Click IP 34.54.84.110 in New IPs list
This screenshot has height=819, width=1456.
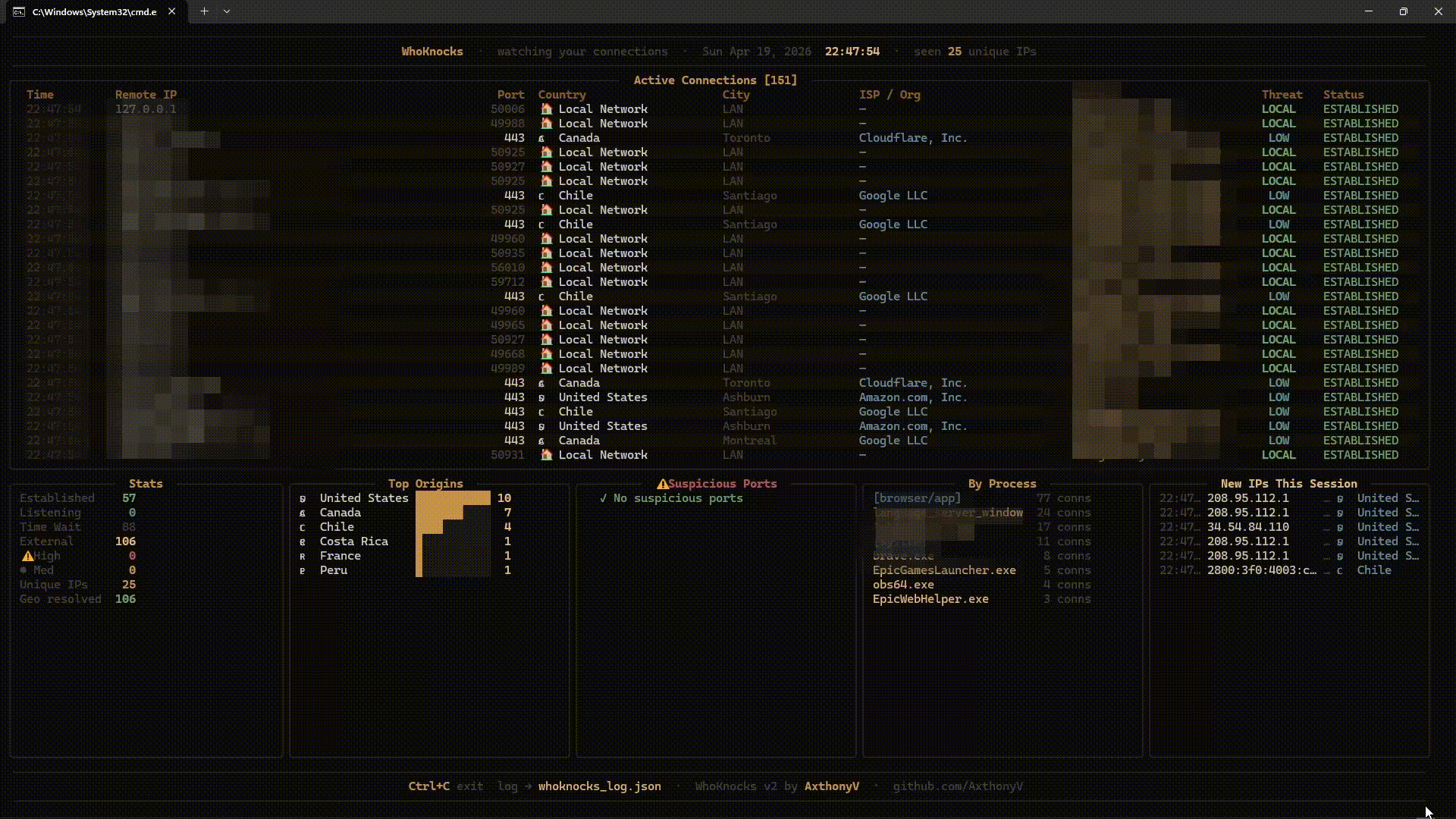click(x=1247, y=527)
